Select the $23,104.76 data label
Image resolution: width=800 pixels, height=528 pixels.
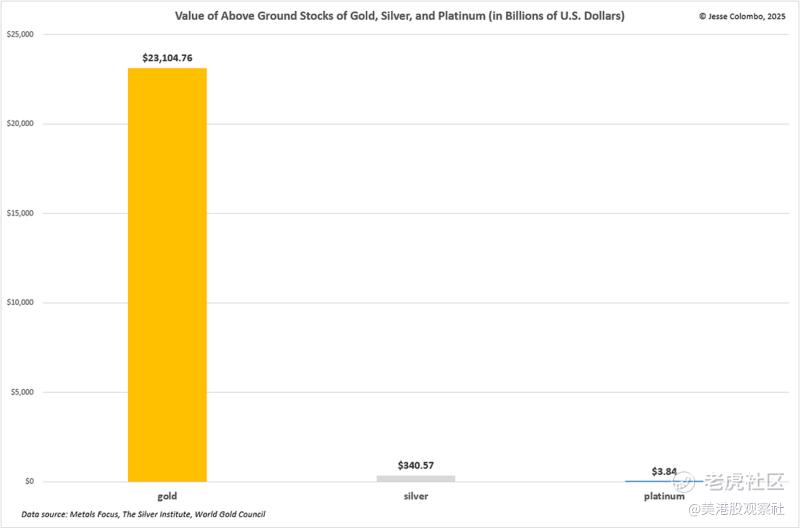(x=167, y=58)
